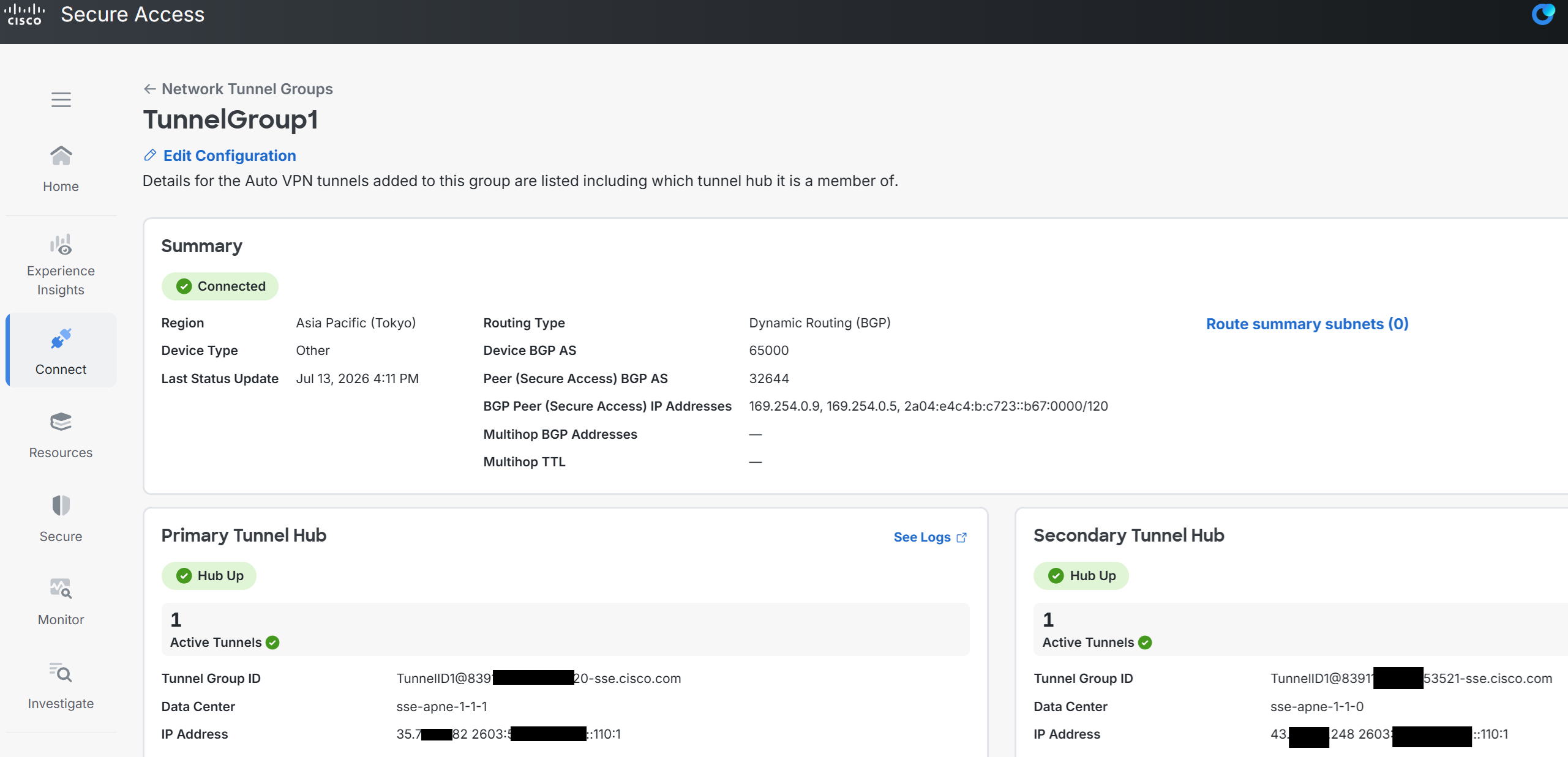This screenshot has height=757, width=1568.
Task: Click the Cisco logo
Action: 24,14
